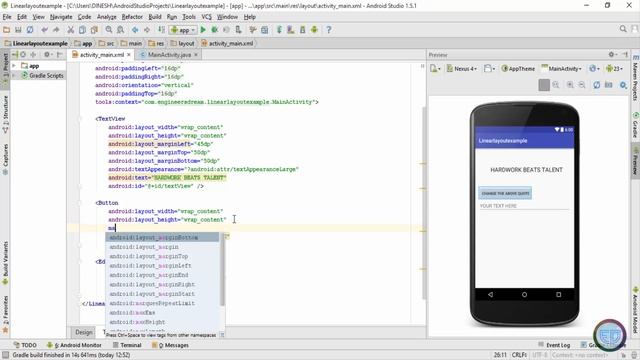Expand the app tree node

pyautogui.click(x=14, y=66)
